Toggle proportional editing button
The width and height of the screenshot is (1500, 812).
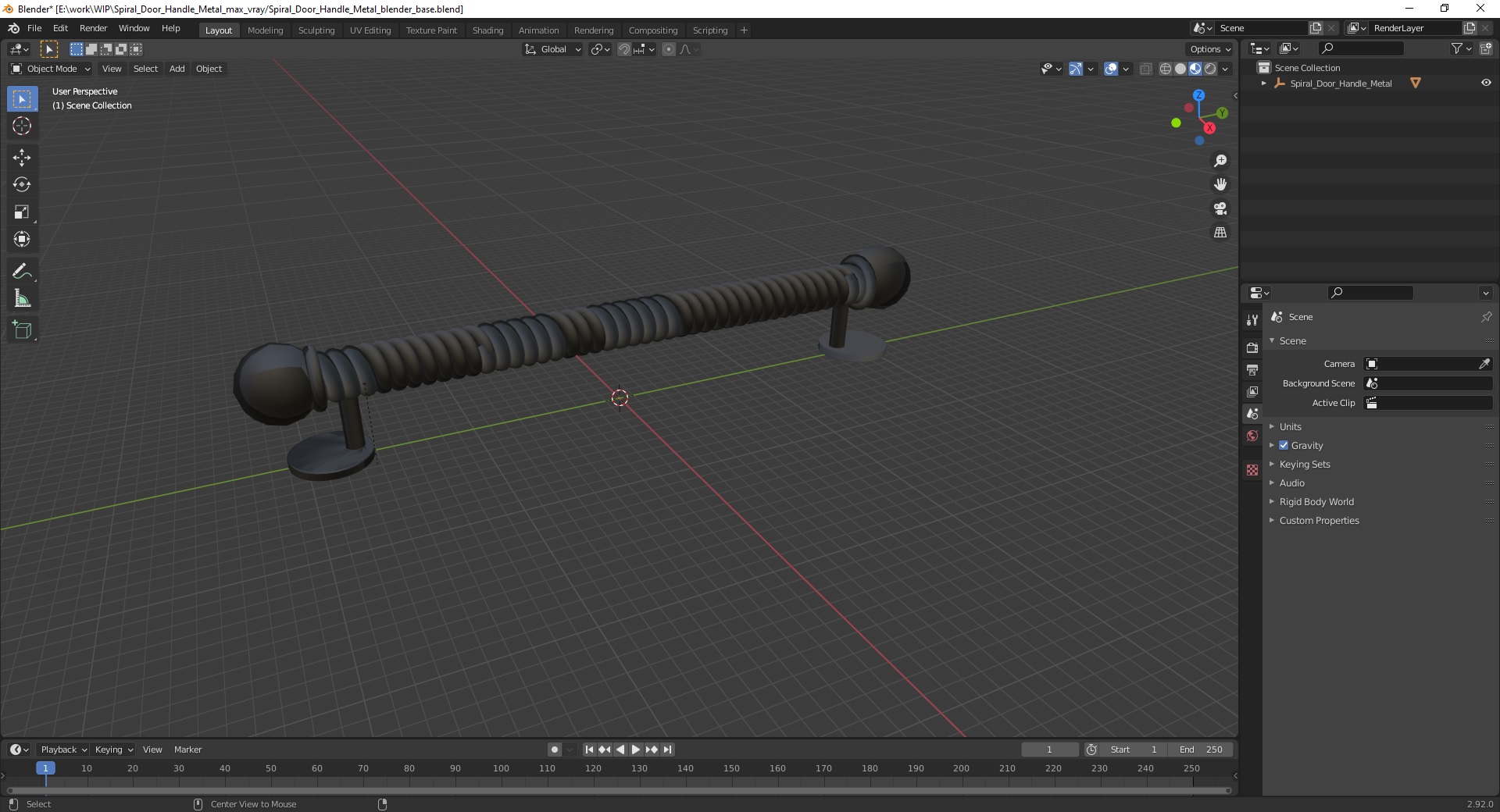tap(669, 49)
